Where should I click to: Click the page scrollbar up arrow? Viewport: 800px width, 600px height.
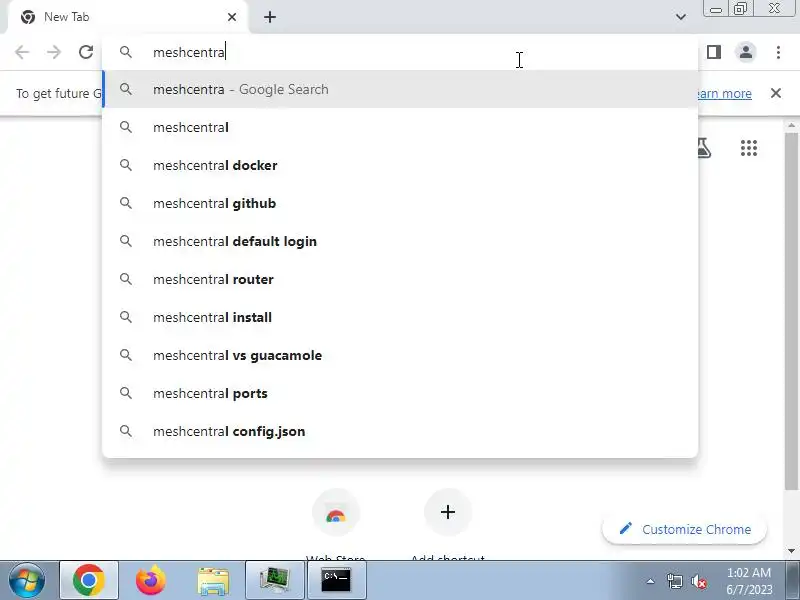[x=791, y=125]
